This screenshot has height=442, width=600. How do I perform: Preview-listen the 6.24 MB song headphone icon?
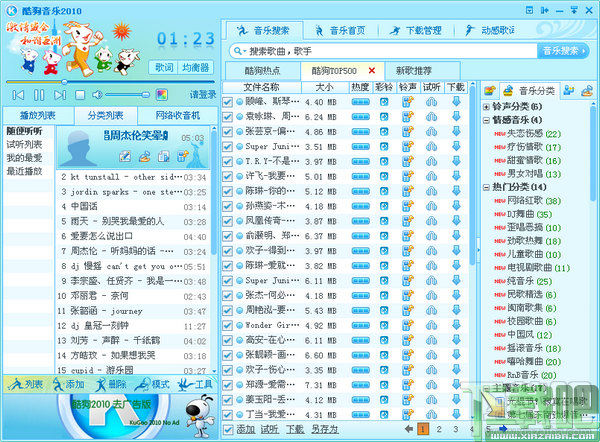[431, 117]
